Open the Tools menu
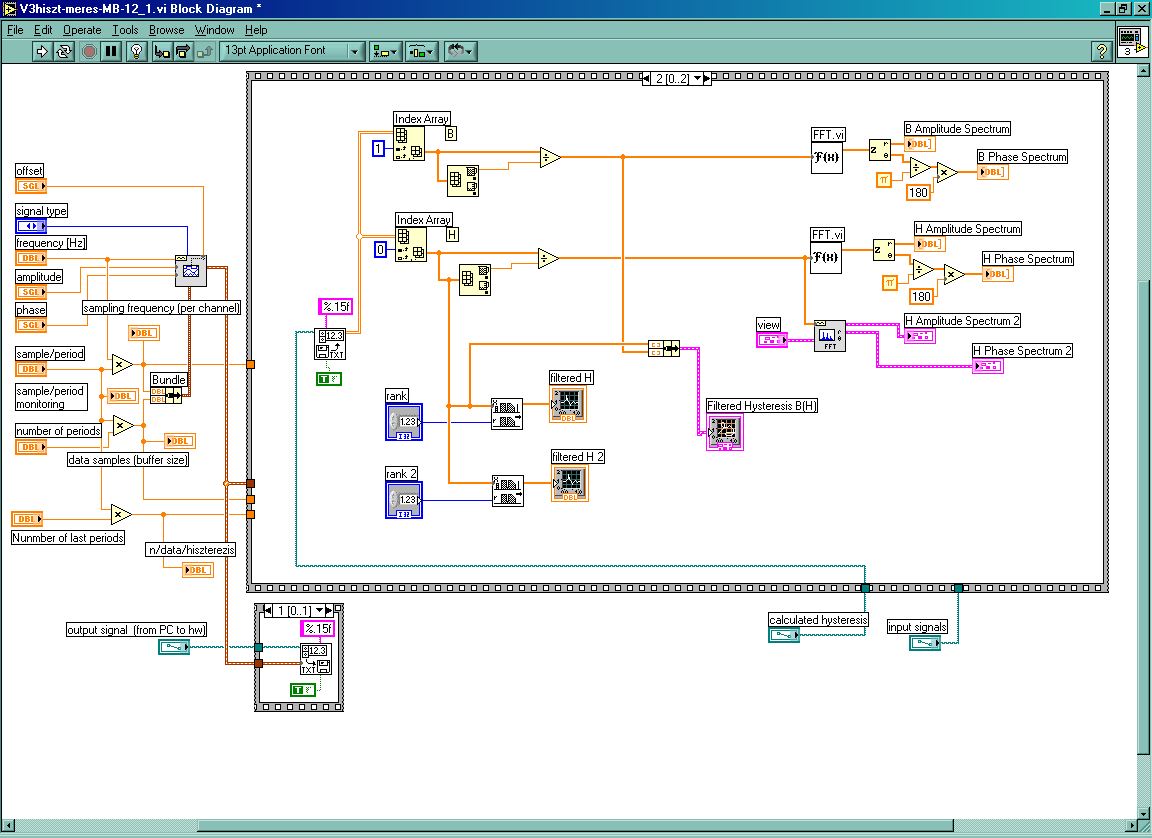 coord(125,30)
